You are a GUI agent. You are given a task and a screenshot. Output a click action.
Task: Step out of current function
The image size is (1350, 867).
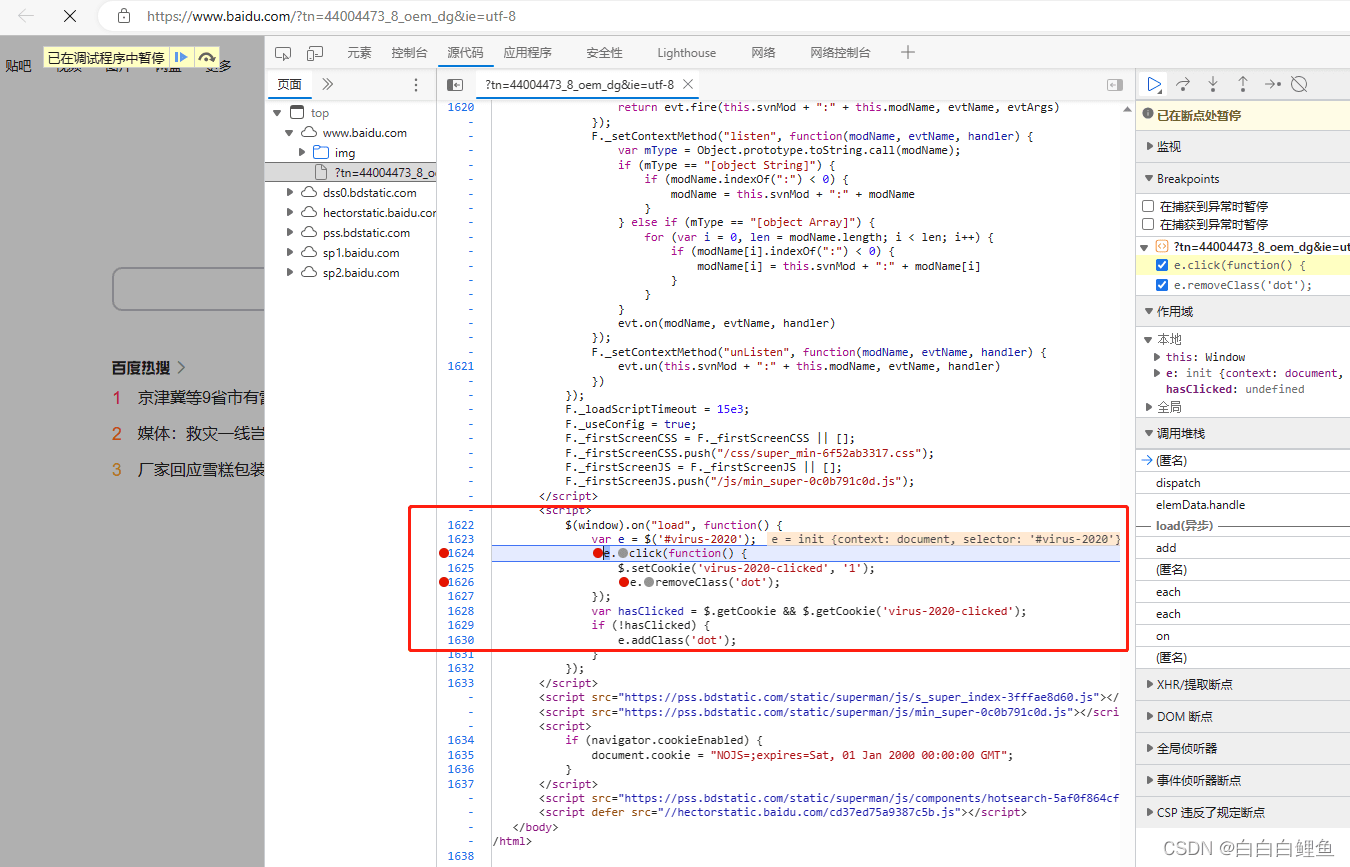coord(1242,84)
